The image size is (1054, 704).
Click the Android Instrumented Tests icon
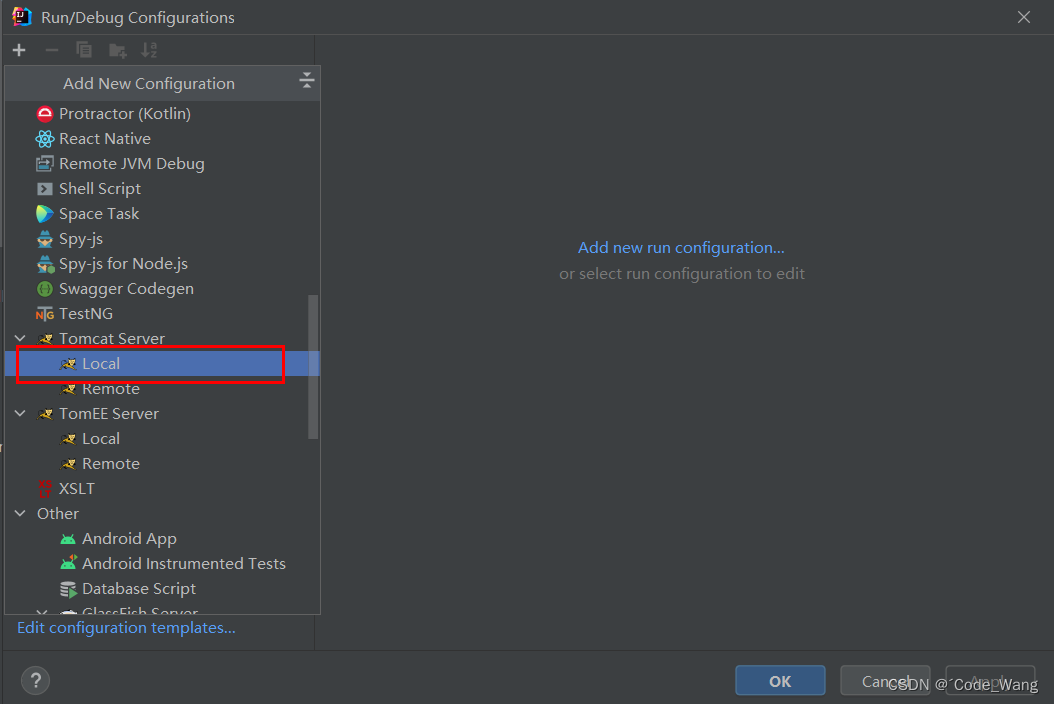click(68, 563)
